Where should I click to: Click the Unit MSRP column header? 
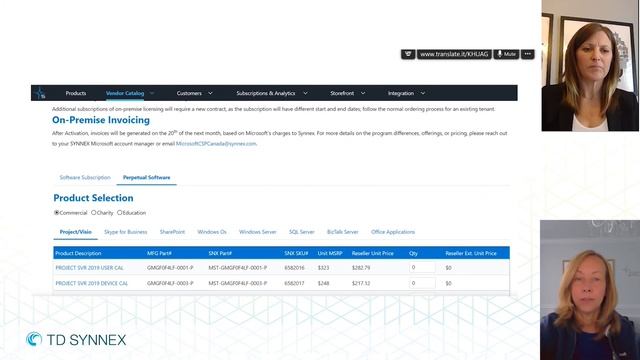coord(330,253)
